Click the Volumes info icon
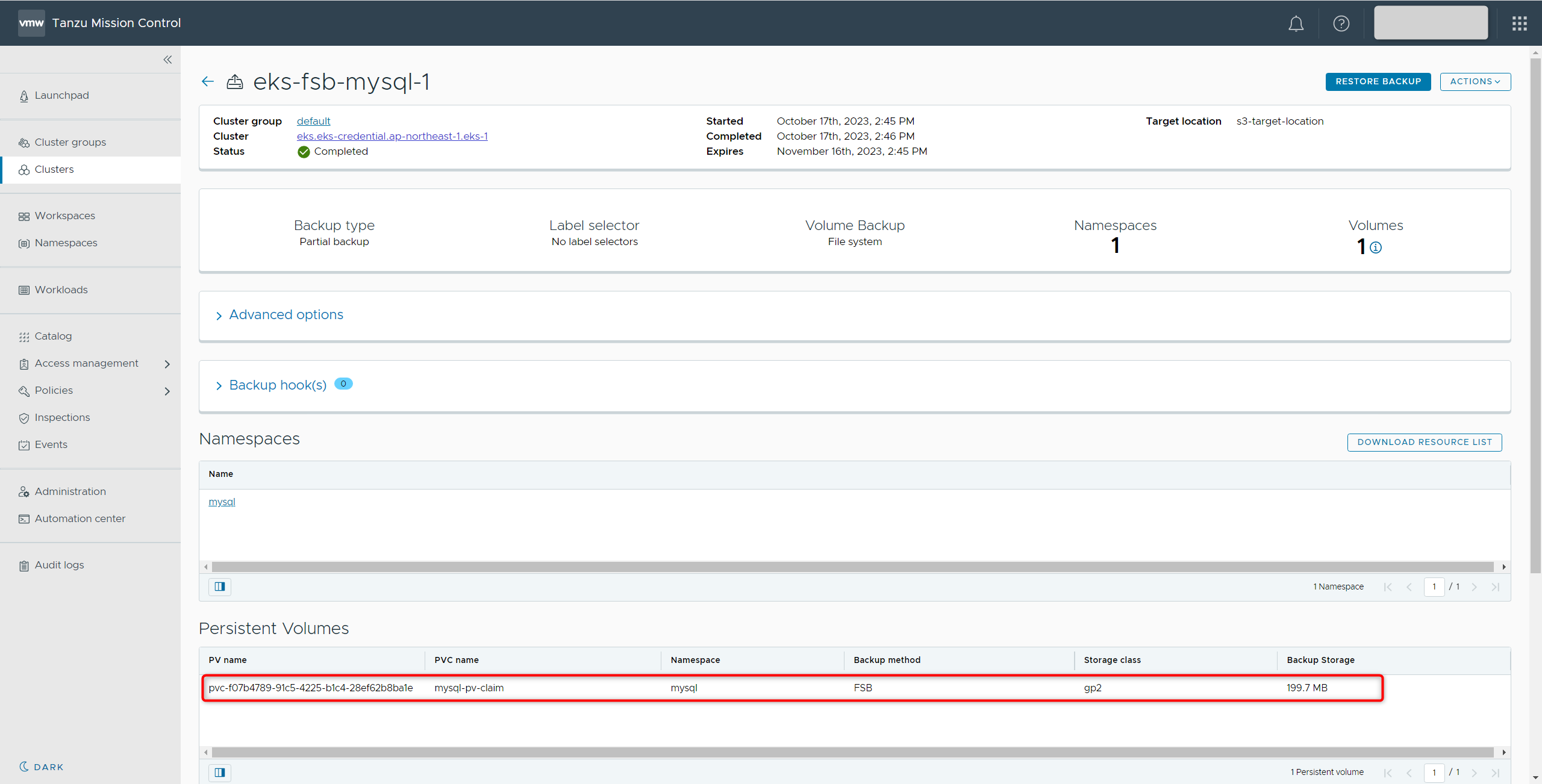This screenshot has width=1542, height=784. pyautogui.click(x=1376, y=247)
